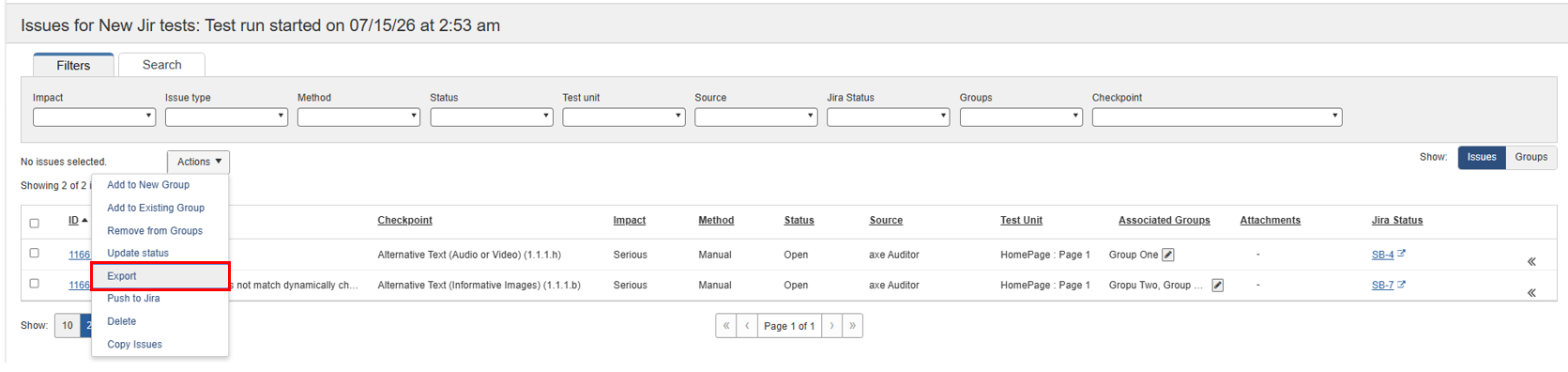The image size is (1568, 372).
Task: Click Page 1 of 1 indicator
Action: tap(789, 326)
